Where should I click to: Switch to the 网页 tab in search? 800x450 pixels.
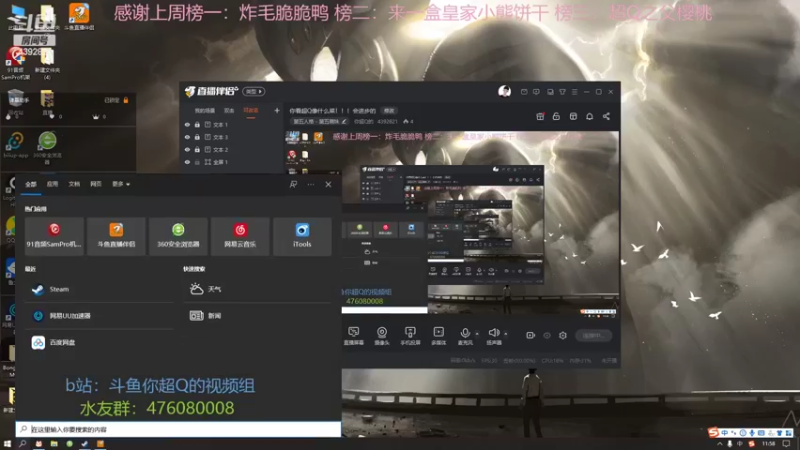(x=96, y=184)
